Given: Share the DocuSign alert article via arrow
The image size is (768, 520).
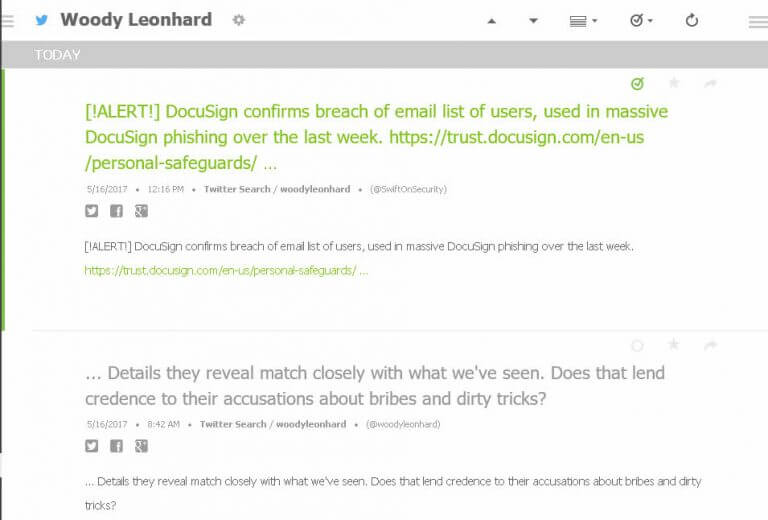Looking at the screenshot, I should click(x=710, y=84).
